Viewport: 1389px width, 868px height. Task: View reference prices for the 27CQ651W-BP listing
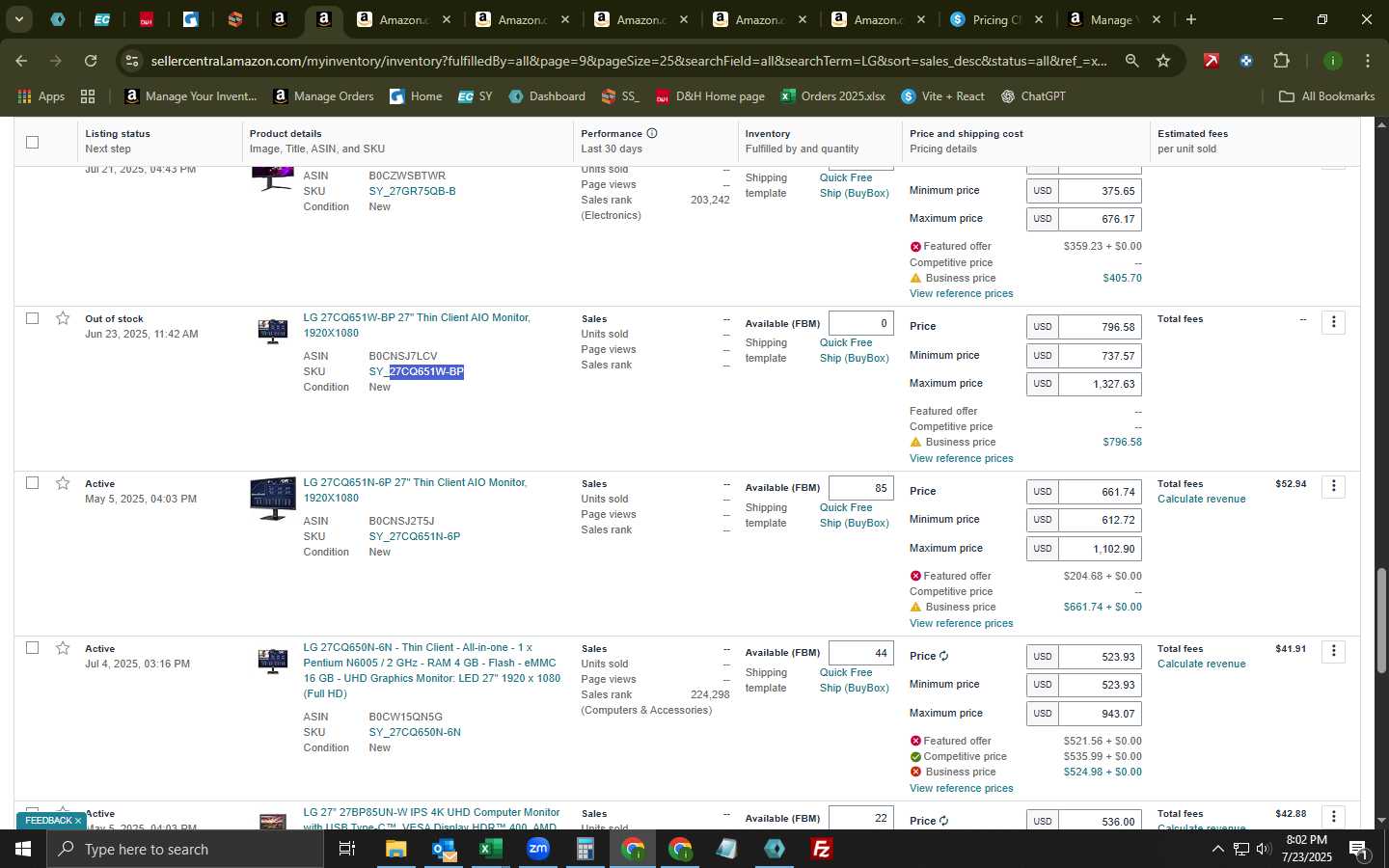pyautogui.click(x=961, y=458)
